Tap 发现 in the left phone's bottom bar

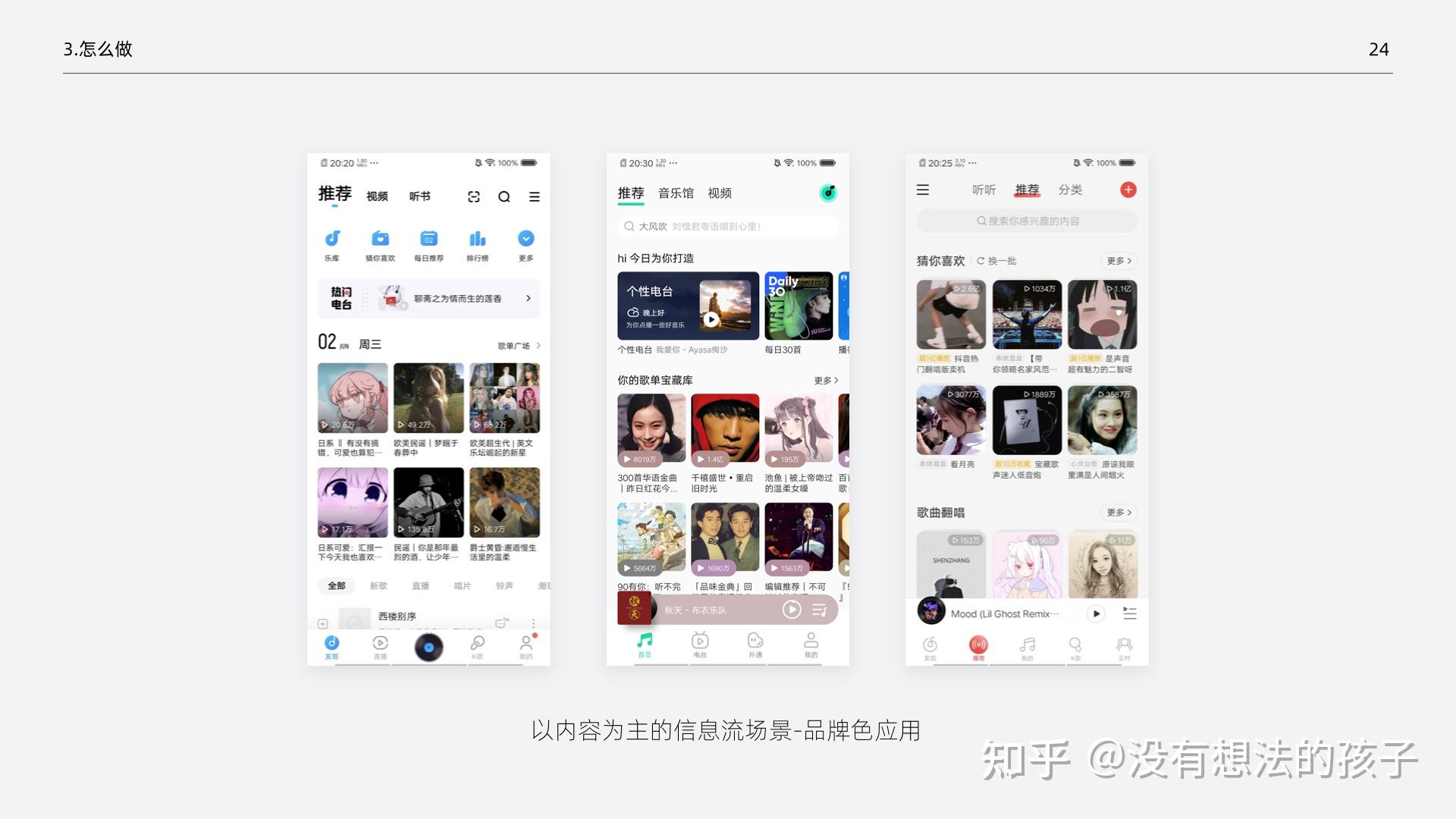tap(332, 648)
